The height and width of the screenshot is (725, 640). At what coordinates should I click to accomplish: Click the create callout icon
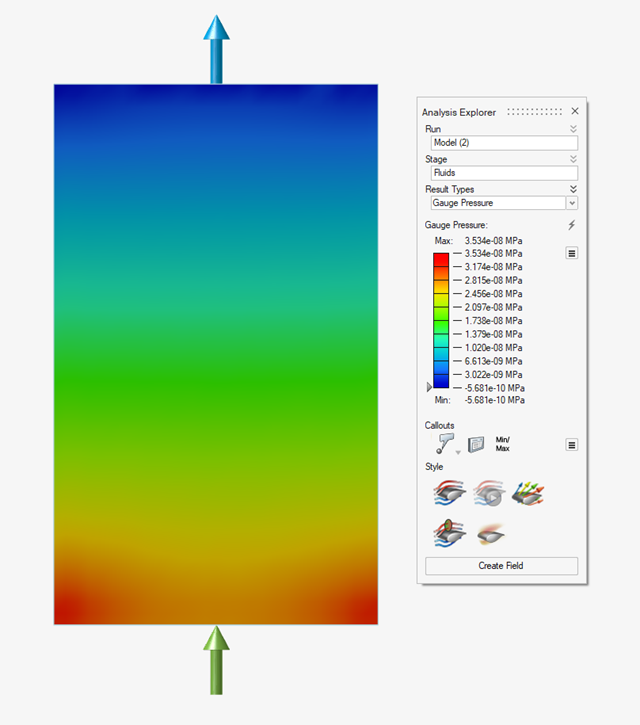(x=445, y=444)
